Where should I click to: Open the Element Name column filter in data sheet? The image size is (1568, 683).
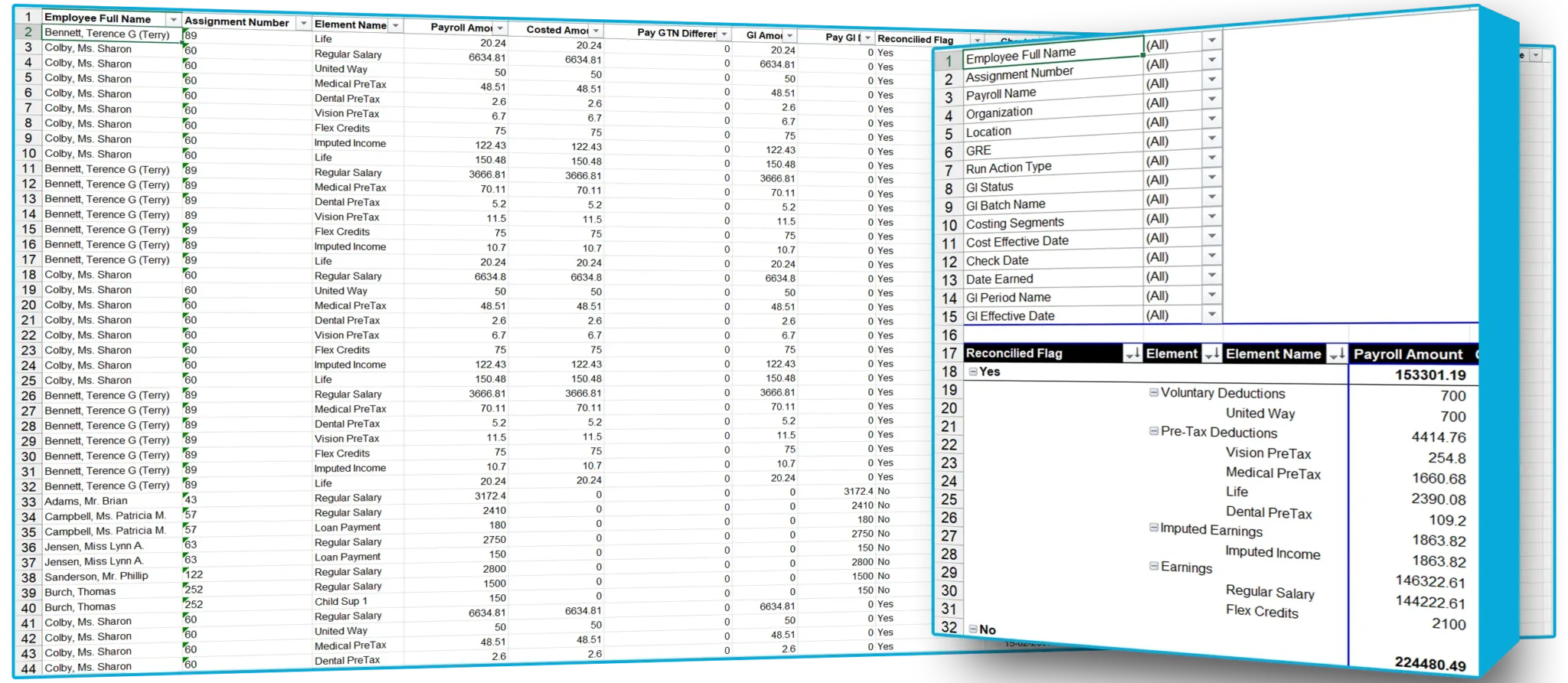(395, 26)
